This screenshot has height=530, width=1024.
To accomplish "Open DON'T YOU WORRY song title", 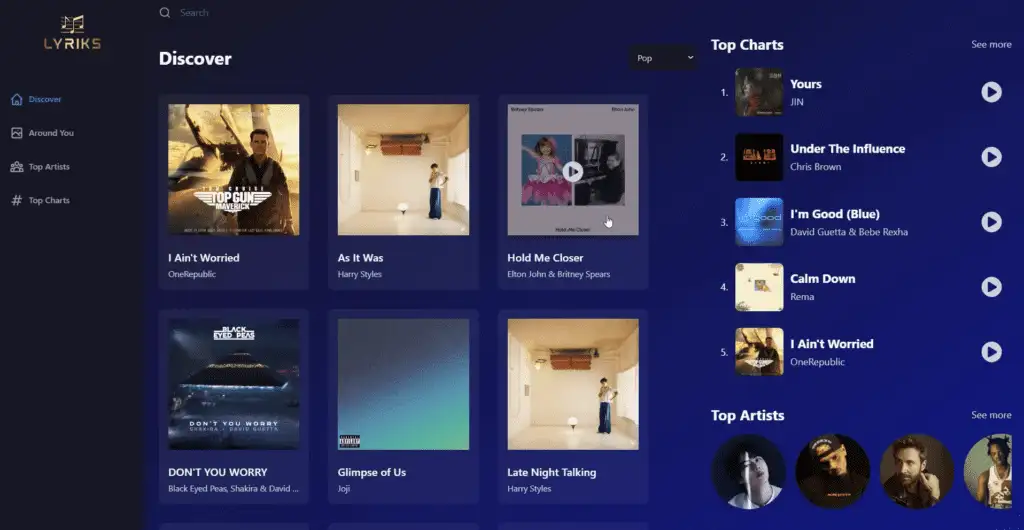I will [218, 472].
